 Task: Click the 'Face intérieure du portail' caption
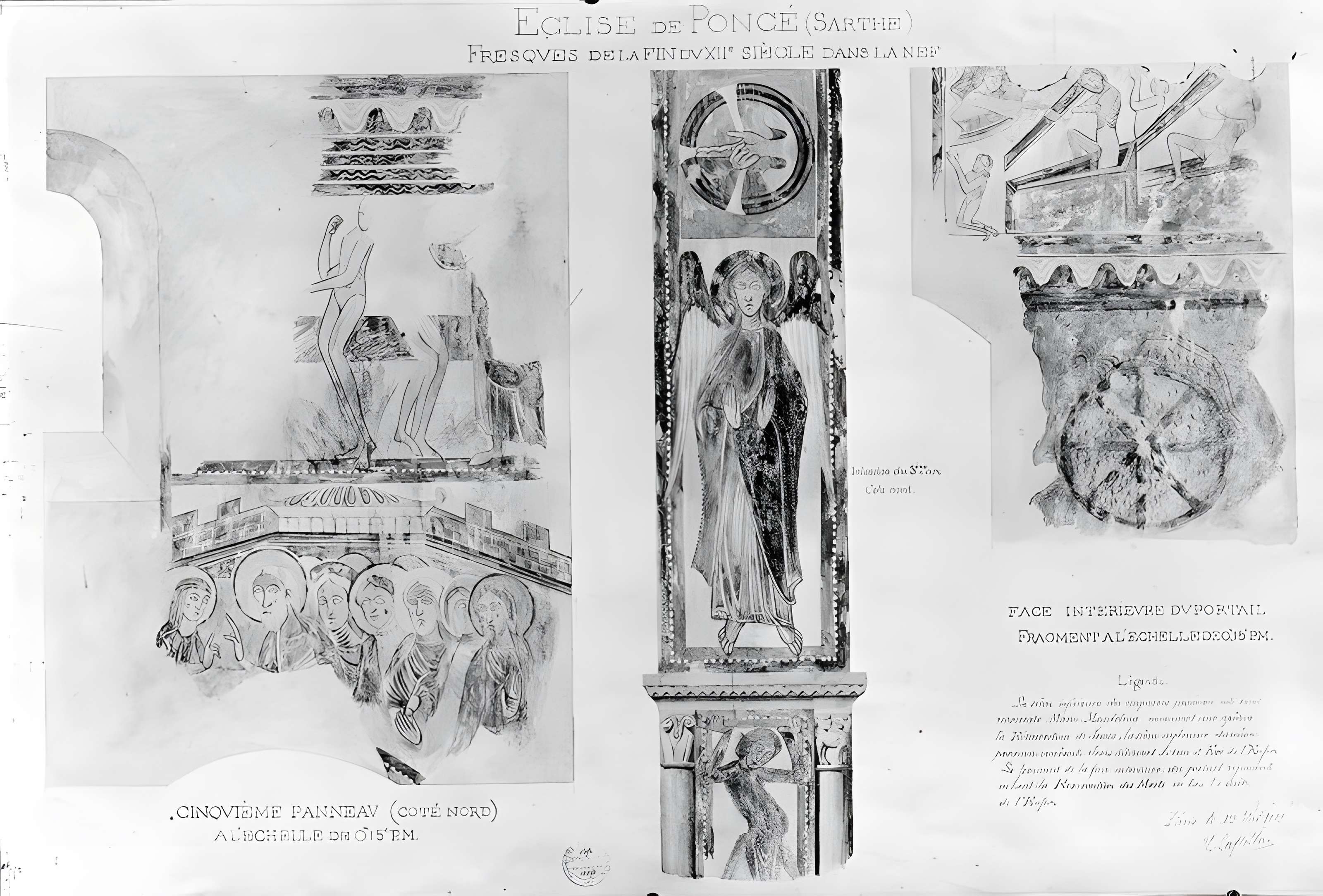[1136, 611]
